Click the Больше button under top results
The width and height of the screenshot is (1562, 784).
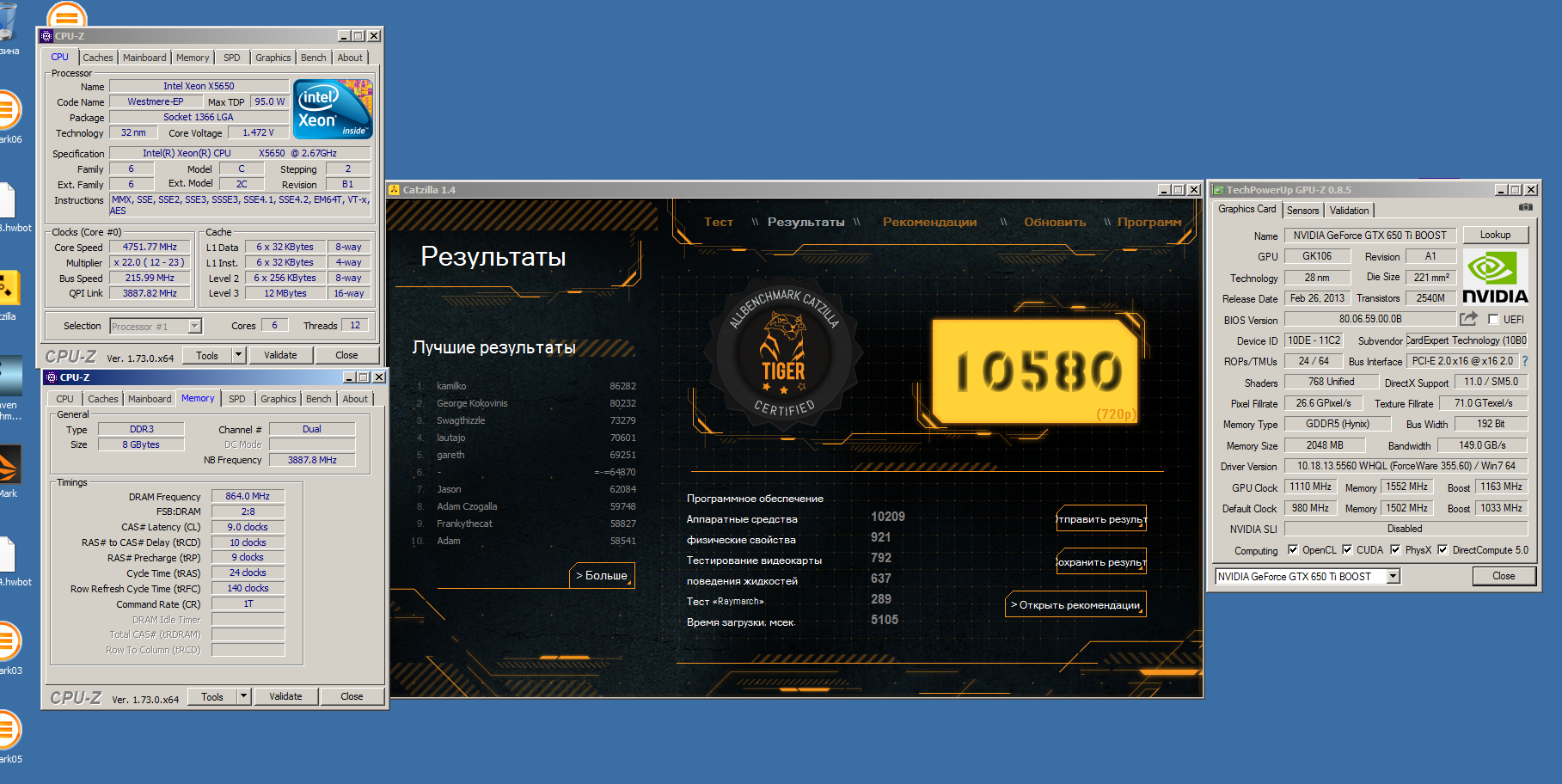pos(602,575)
